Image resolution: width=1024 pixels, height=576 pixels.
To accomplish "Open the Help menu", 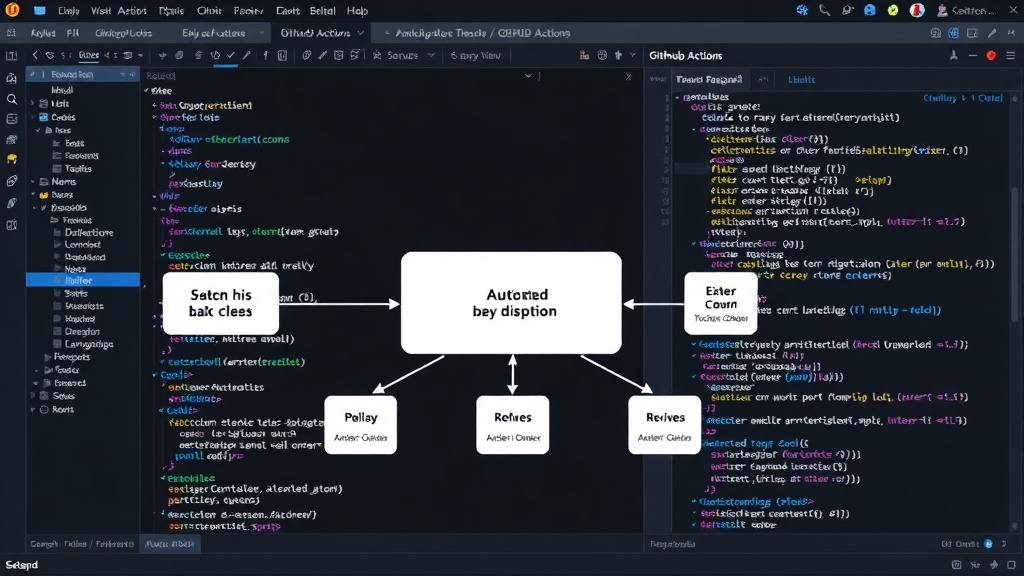I will pos(357,10).
